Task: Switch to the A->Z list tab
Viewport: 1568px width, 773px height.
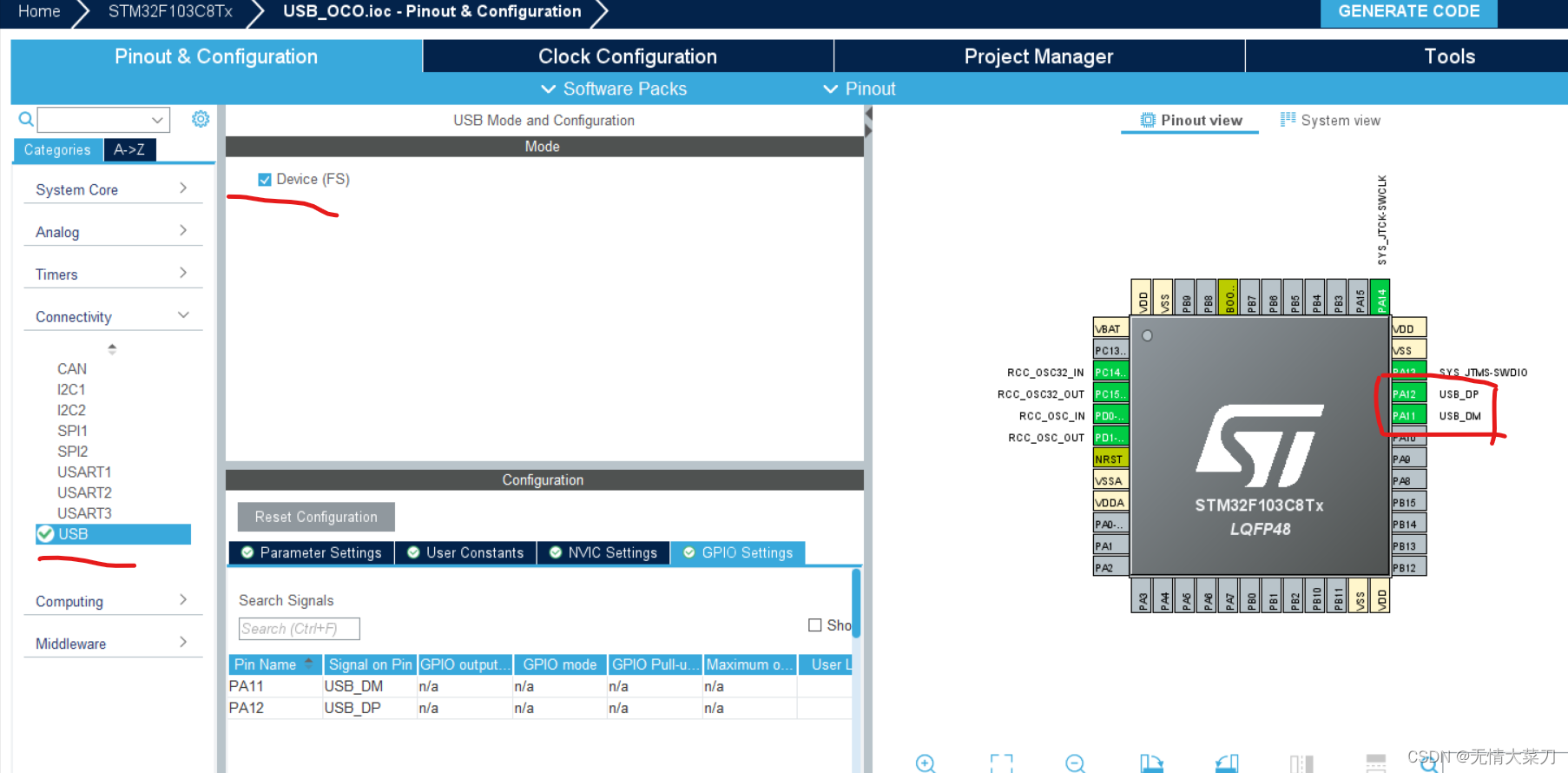Action: [129, 149]
